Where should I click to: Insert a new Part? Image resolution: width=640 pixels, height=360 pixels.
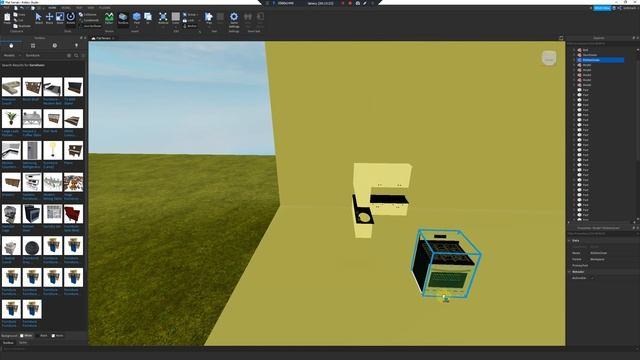pos(137,16)
